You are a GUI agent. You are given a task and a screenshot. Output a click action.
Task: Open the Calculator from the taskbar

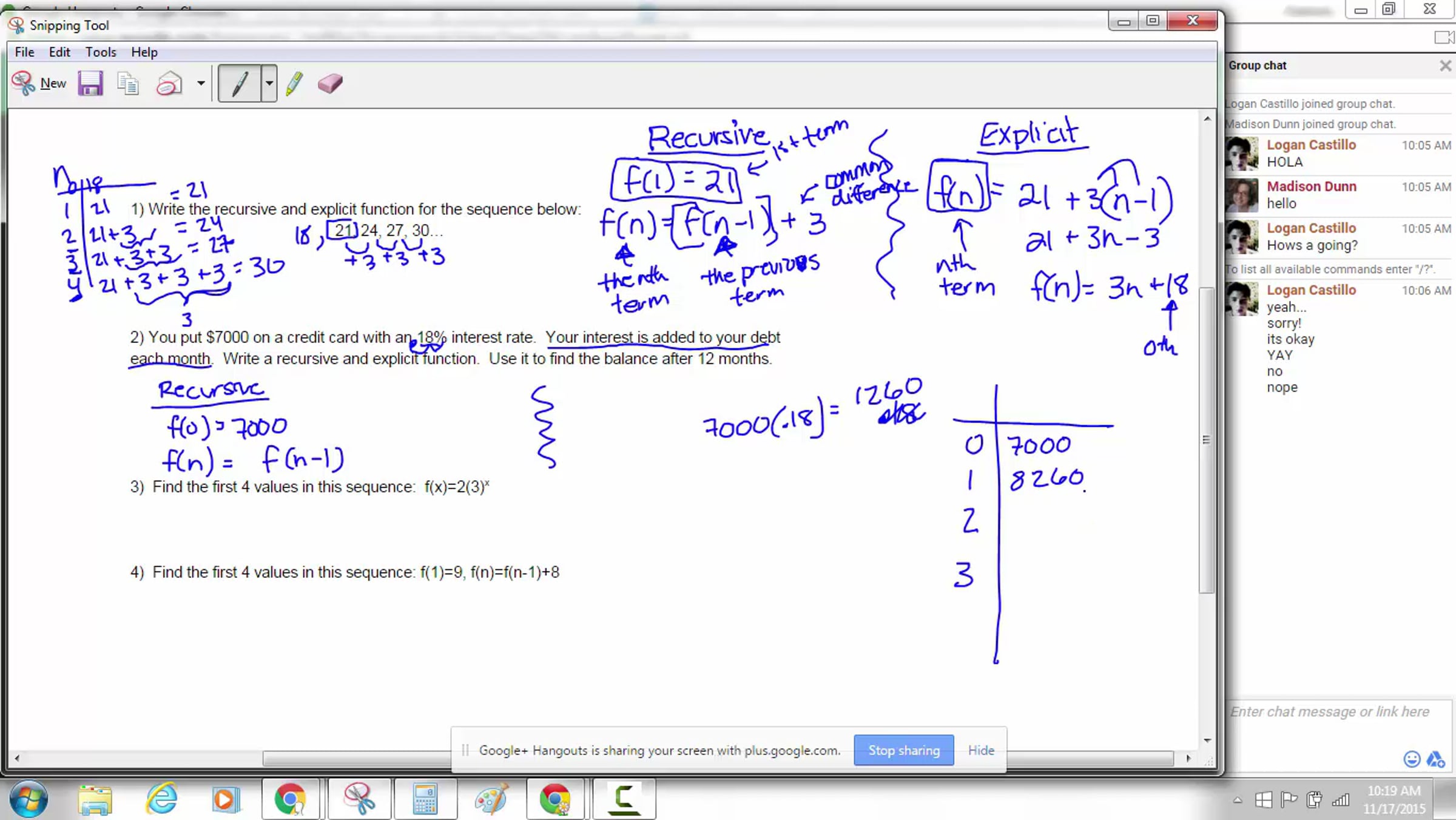pos(425,799)
